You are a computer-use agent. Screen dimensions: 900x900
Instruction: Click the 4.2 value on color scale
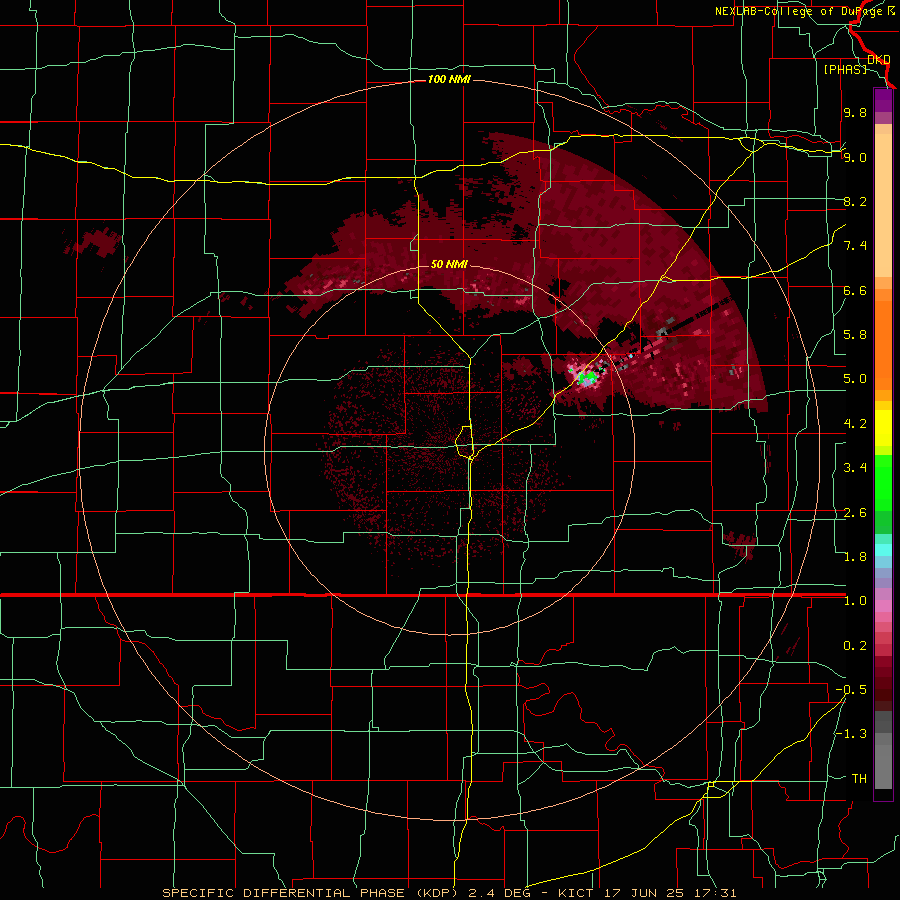(x=855, y=424)
